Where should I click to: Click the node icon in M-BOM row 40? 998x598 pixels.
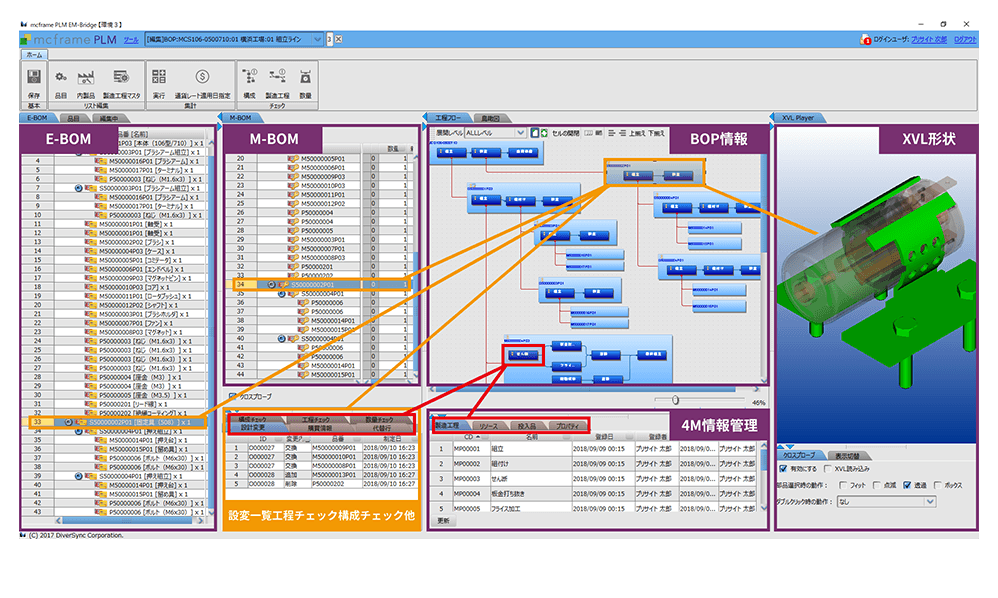[281, 338]
